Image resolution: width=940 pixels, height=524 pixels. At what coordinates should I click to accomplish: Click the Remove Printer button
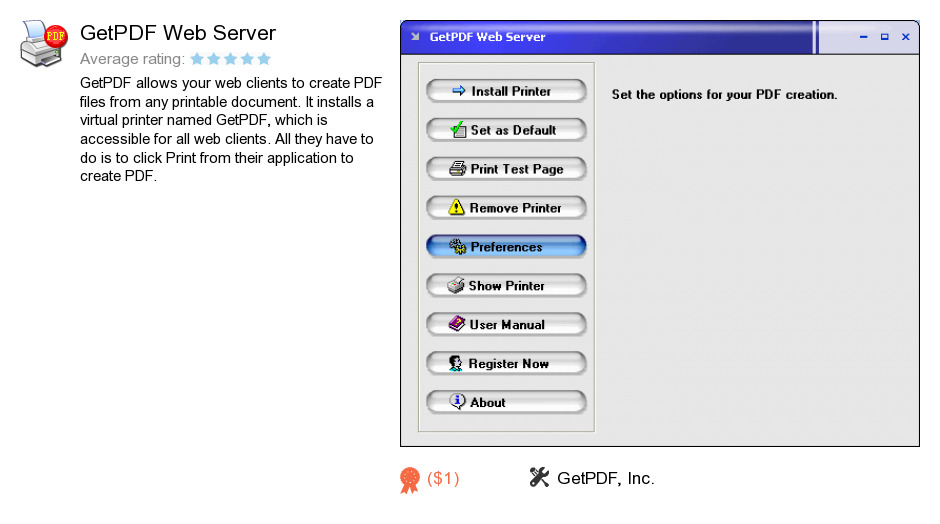(506, 208)
